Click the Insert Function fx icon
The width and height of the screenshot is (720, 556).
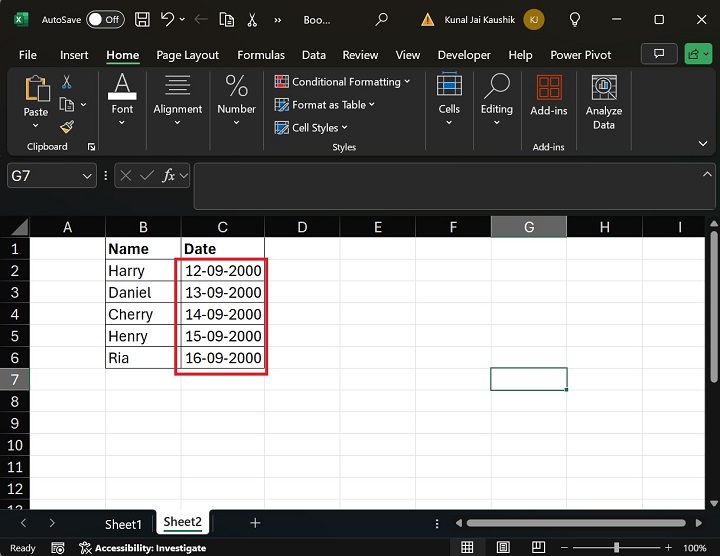(x=170, y=175)
